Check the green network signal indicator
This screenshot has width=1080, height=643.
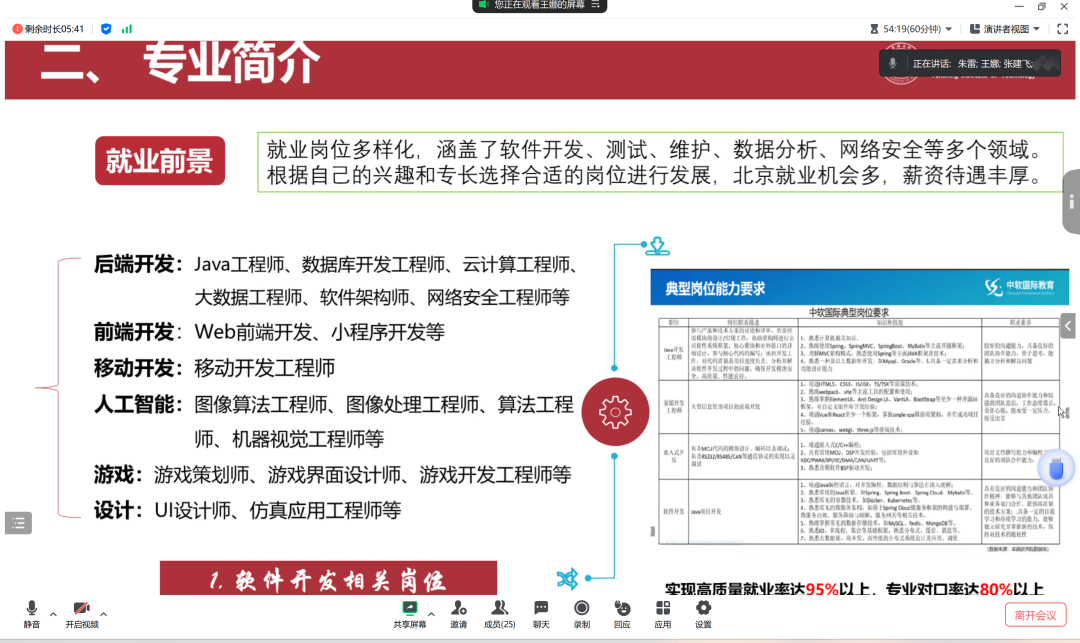[127, 29]
